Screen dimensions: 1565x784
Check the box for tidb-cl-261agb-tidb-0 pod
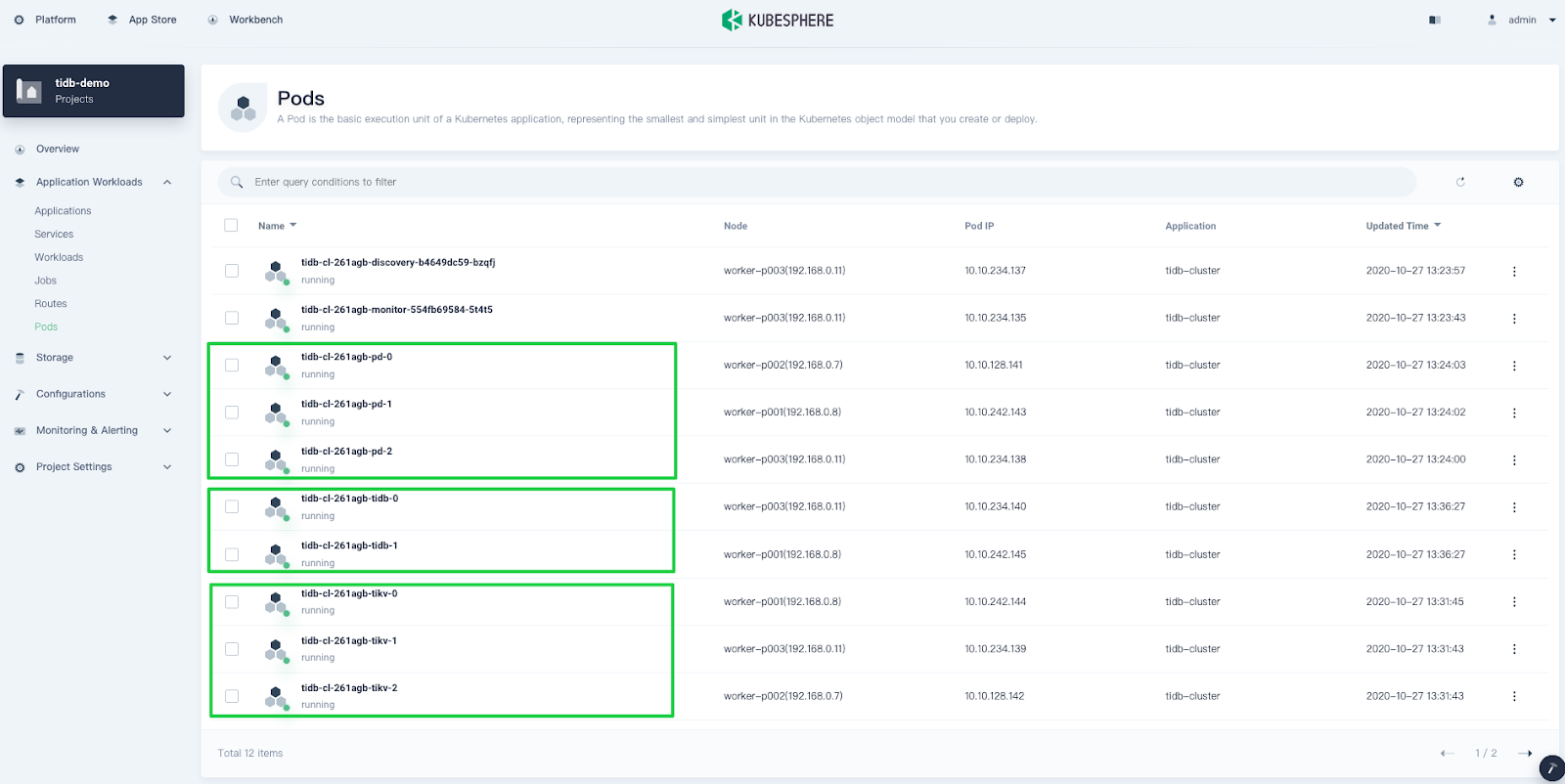[232, 506]
